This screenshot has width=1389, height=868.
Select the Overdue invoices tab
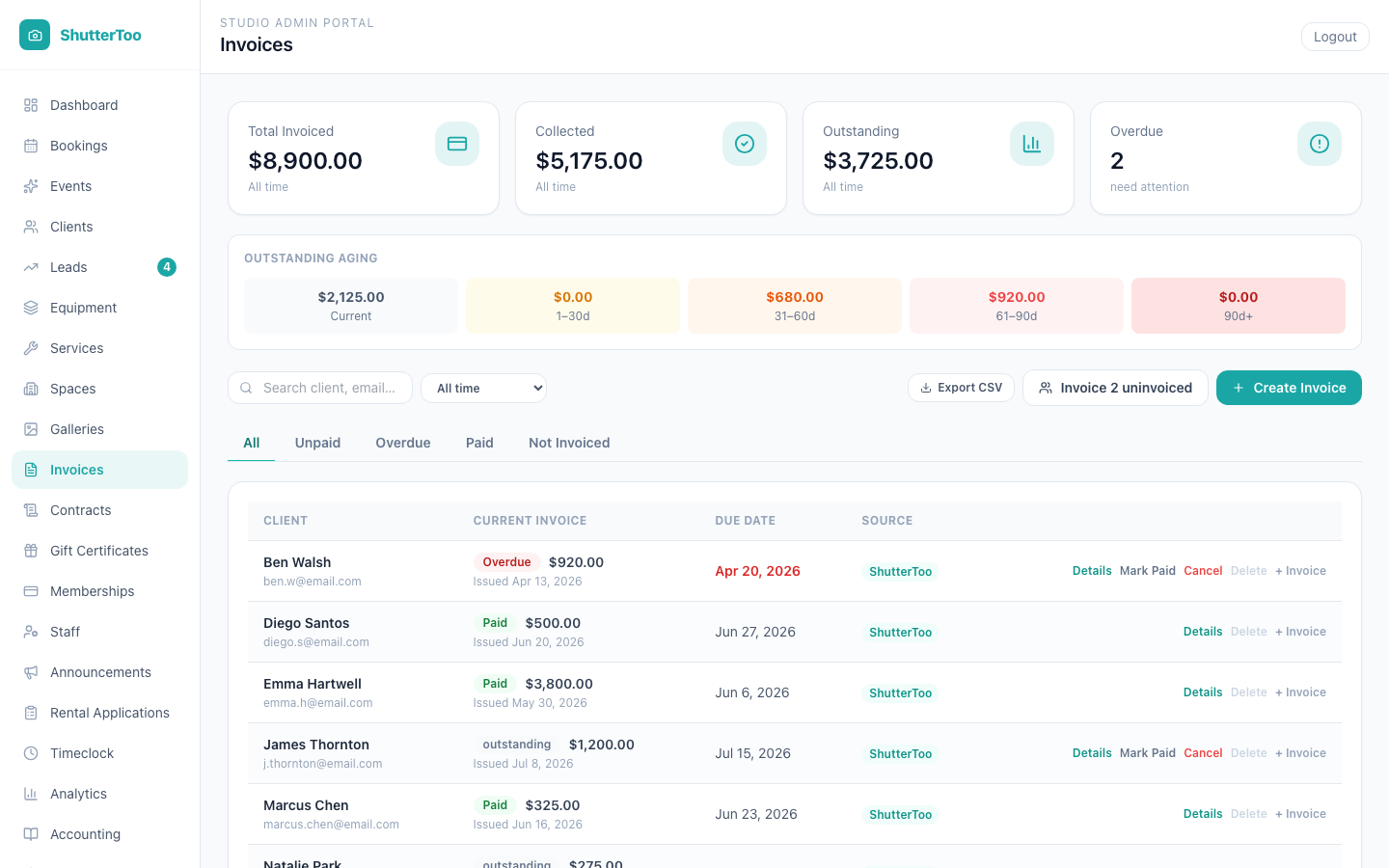[403, 443]
